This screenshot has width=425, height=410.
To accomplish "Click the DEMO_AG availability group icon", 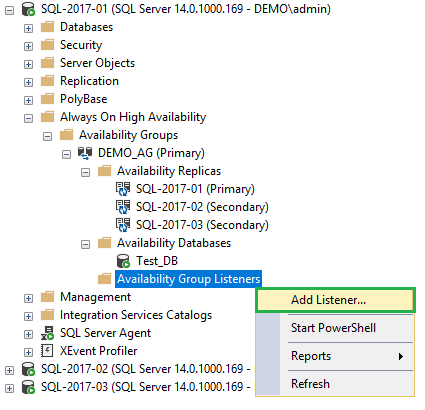I will (85, 153).
